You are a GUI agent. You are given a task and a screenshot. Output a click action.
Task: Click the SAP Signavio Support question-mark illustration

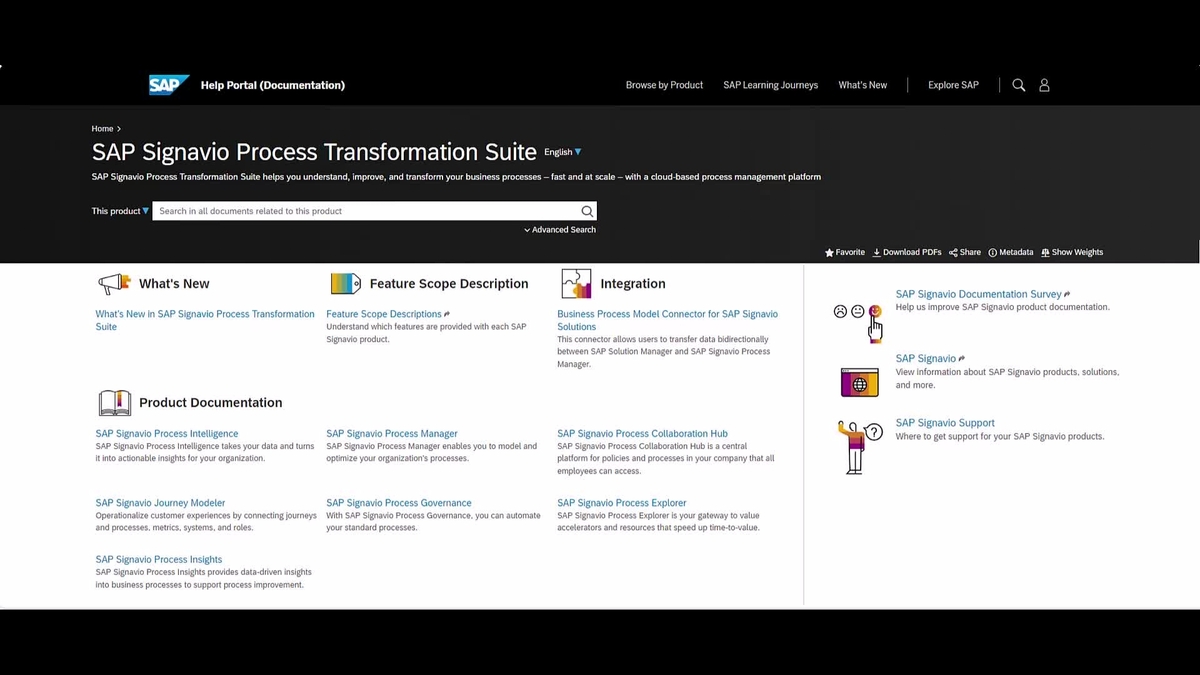(x=858, y=445)
